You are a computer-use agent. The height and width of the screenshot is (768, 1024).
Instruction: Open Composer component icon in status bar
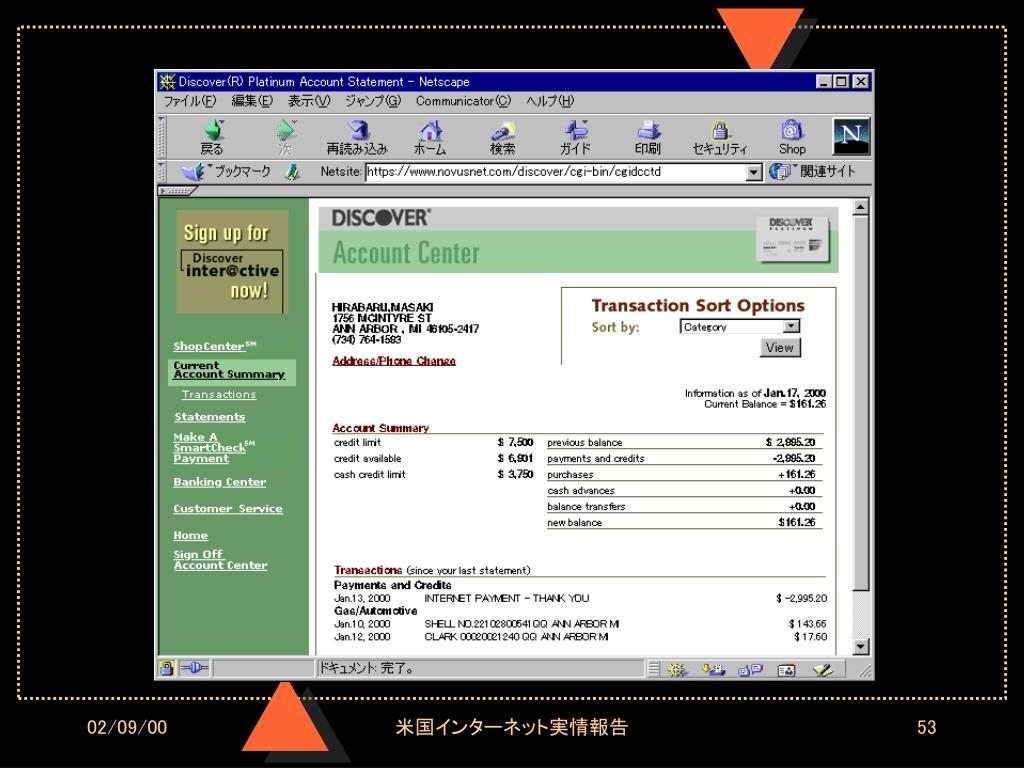[x=822, y=669]
